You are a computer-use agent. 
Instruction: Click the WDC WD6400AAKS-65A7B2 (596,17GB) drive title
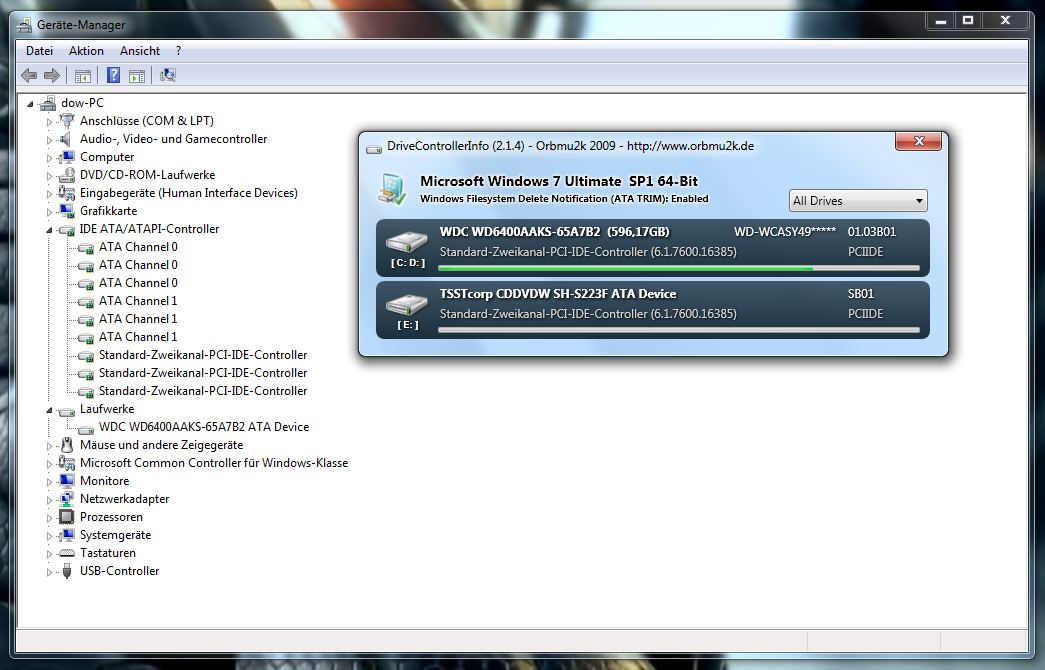coord(554,232)
